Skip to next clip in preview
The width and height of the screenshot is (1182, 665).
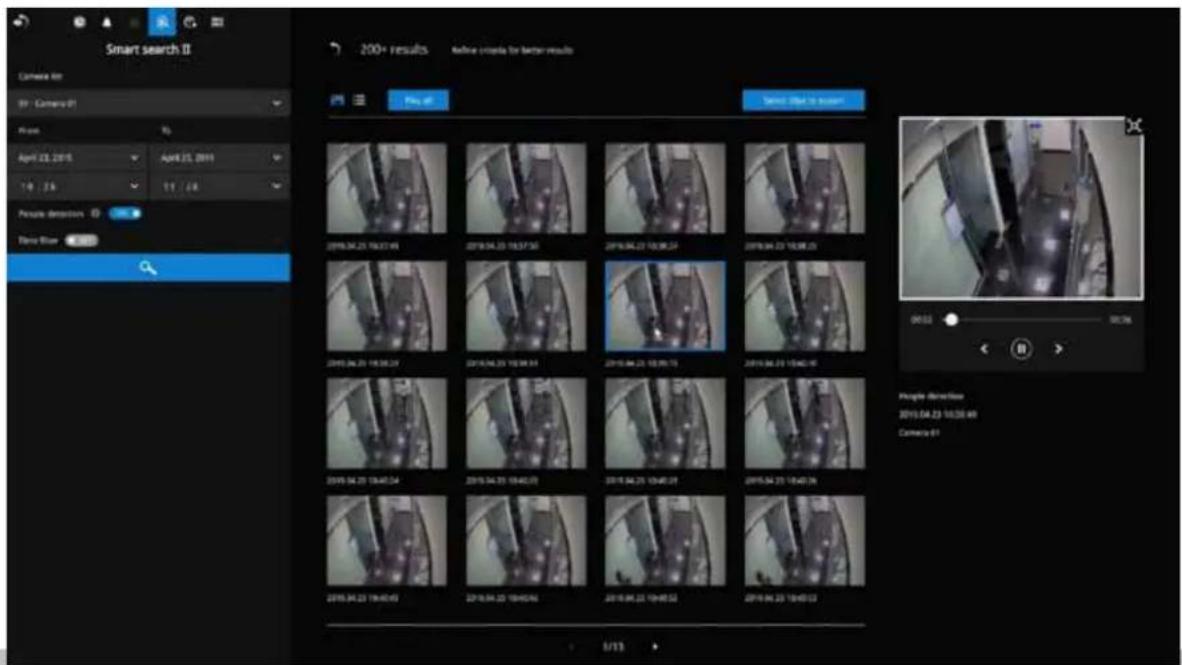tap(1058, 349)
